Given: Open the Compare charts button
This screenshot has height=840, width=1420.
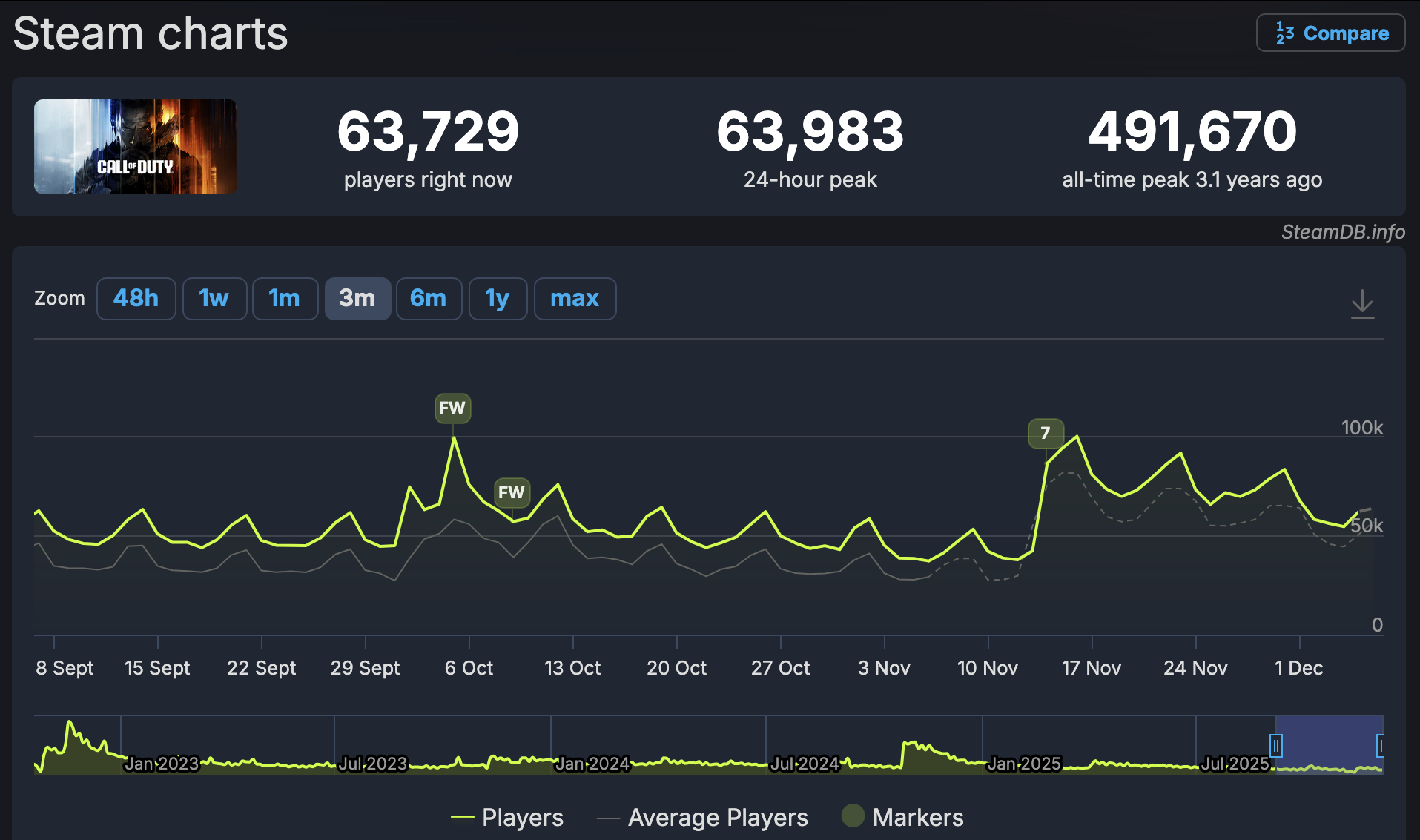Looking at the screenshot, I should [x=1331, y=33].
